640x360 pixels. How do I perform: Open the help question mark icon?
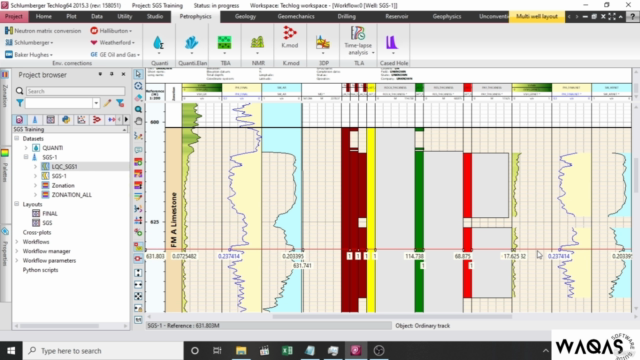(633, 16)
